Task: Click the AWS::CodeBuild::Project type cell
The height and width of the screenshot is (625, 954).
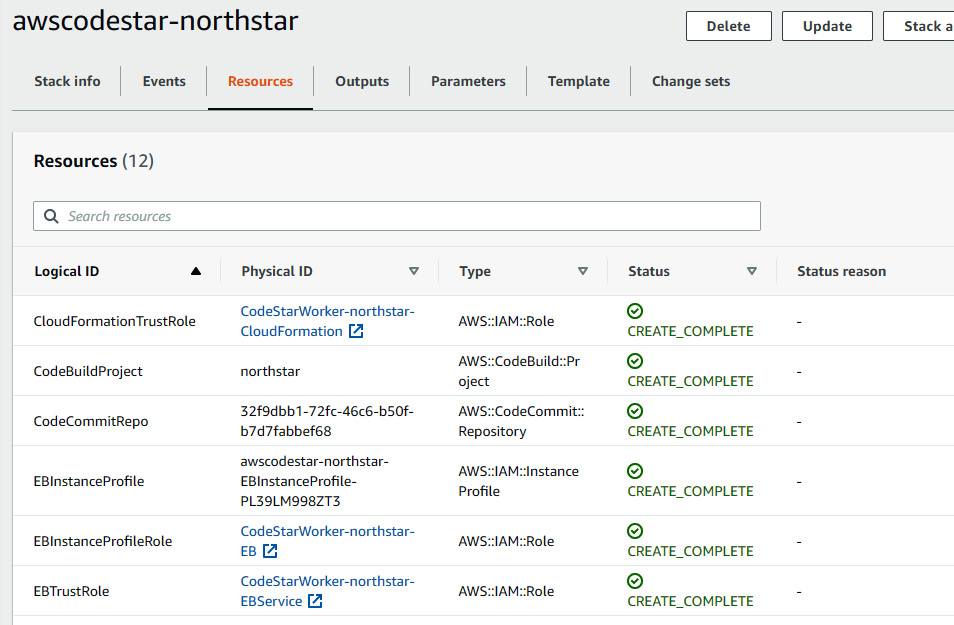Action: point(519,371)
